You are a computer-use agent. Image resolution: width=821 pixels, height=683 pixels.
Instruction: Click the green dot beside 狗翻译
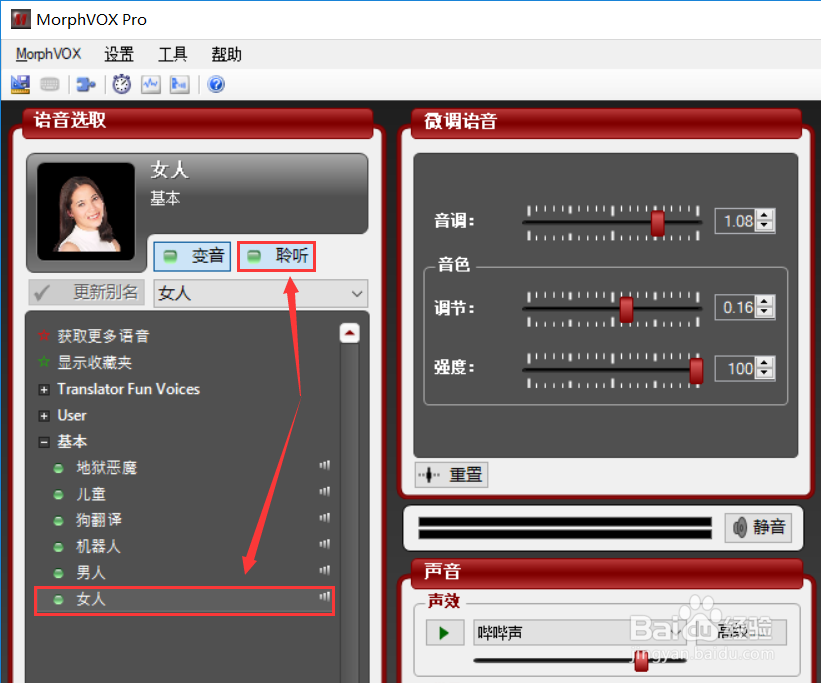point(59,521)
